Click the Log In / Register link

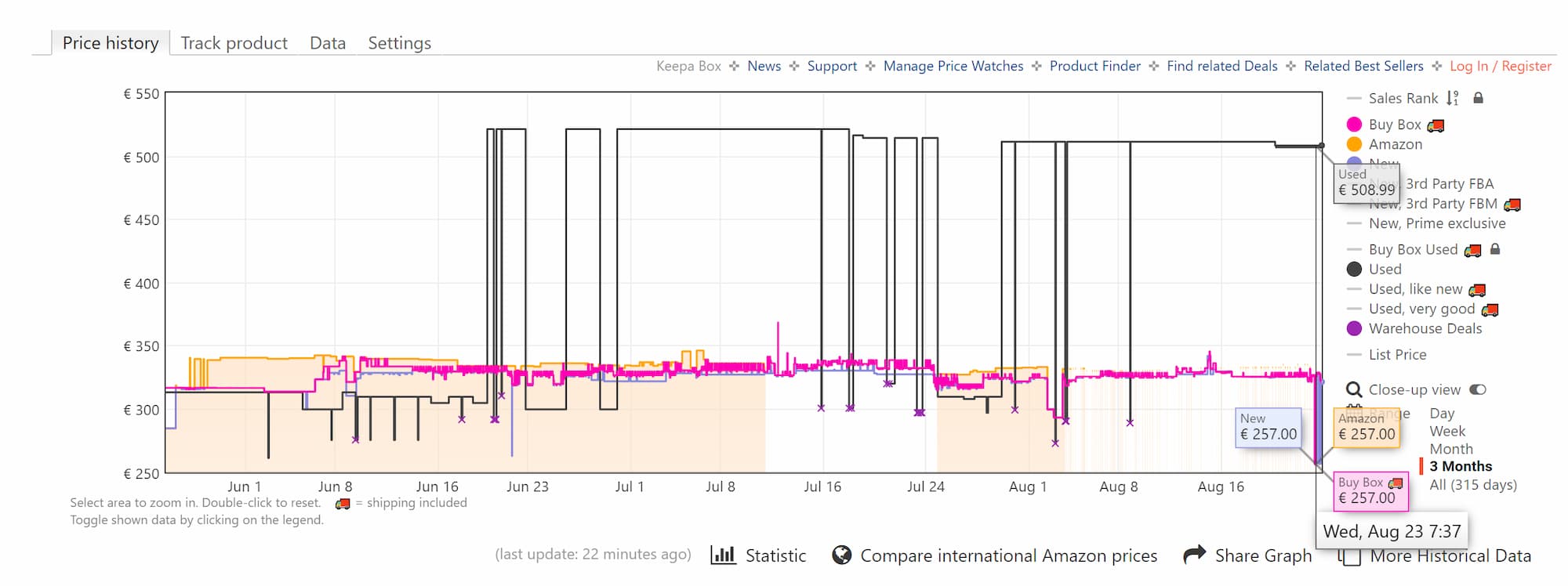[x=1501, y=66]
